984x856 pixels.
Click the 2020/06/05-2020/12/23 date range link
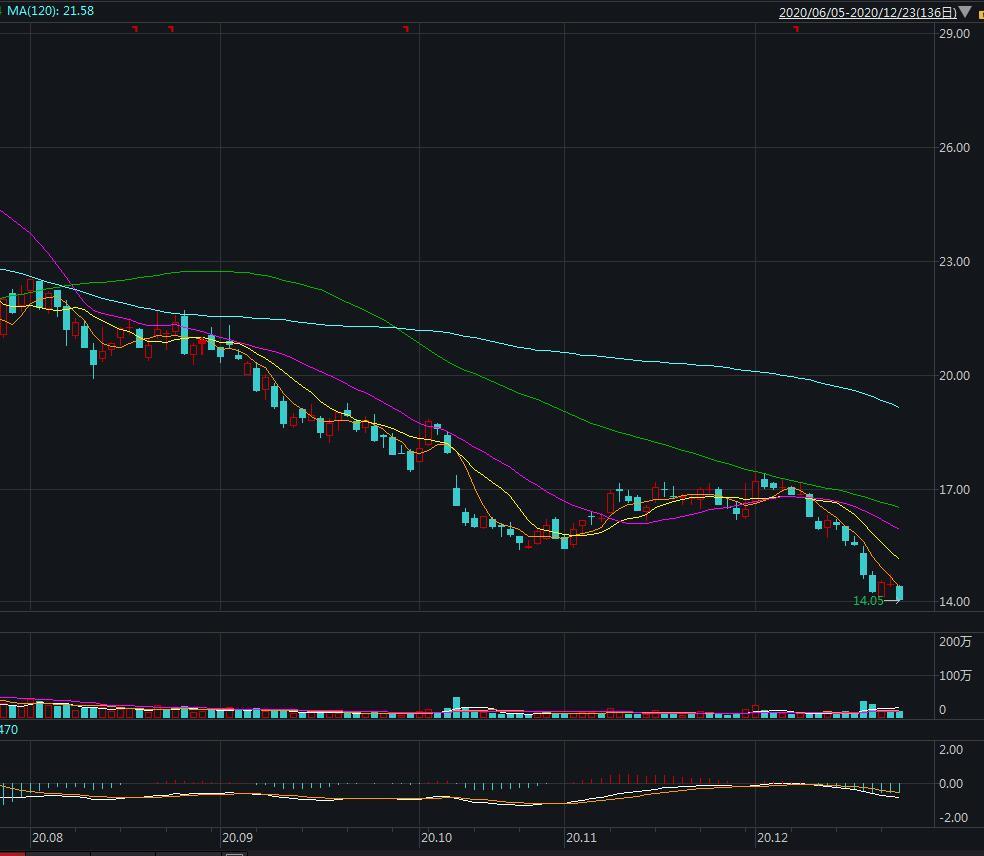click(867, 13)
